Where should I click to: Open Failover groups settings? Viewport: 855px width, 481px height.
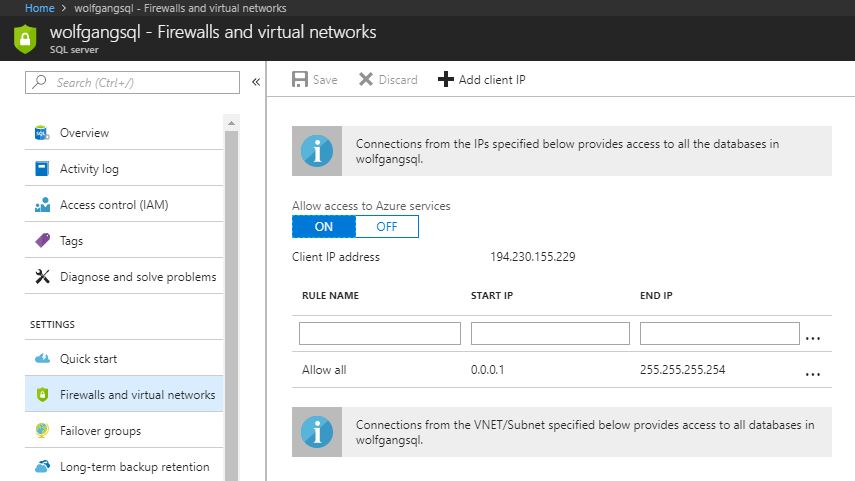point(124,430)
